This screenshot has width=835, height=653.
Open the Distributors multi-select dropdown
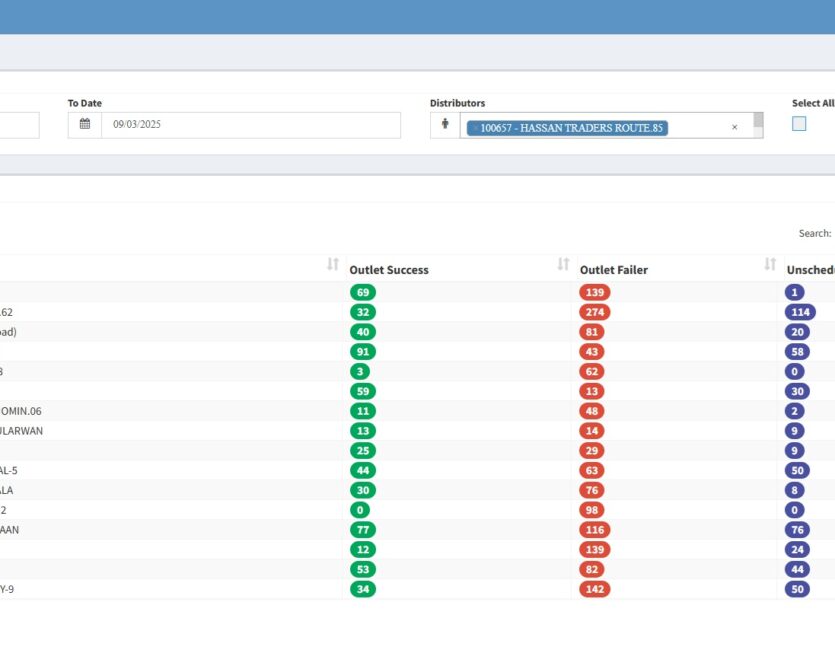click(700, 127)
